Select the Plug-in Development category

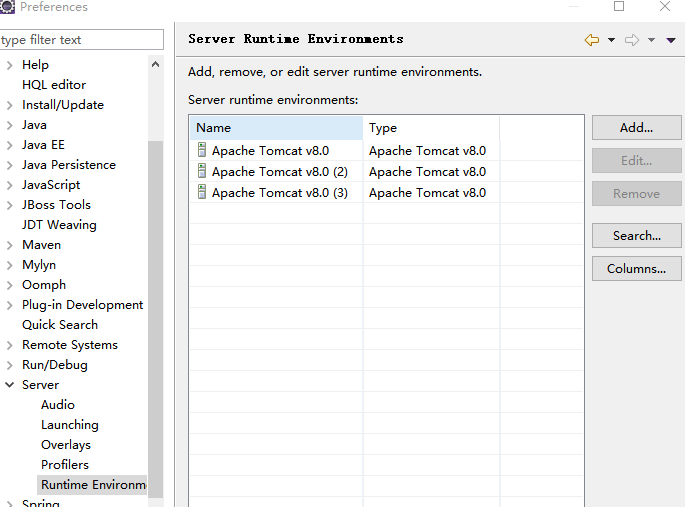coord(82,305)
